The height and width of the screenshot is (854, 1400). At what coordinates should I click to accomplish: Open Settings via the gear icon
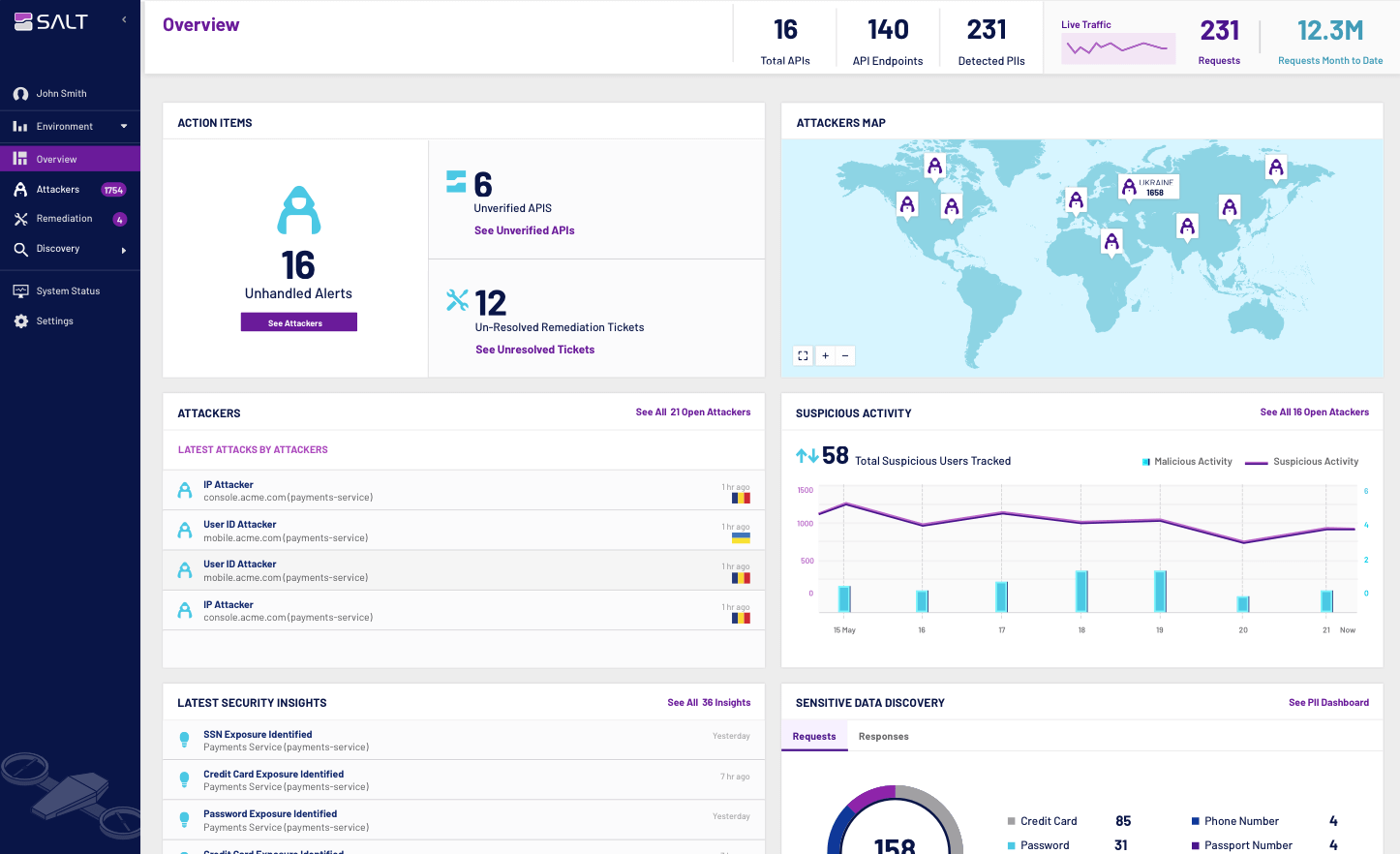pos(21,320)
